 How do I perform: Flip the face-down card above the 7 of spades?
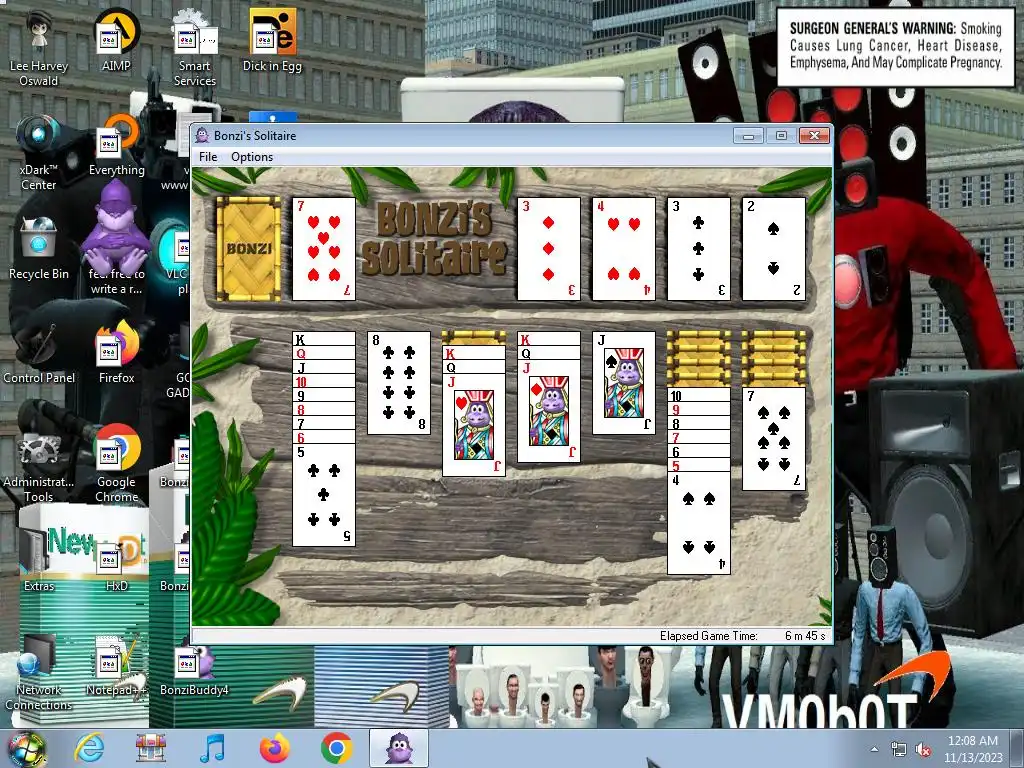pyautogui.click(x=774, y=380)
